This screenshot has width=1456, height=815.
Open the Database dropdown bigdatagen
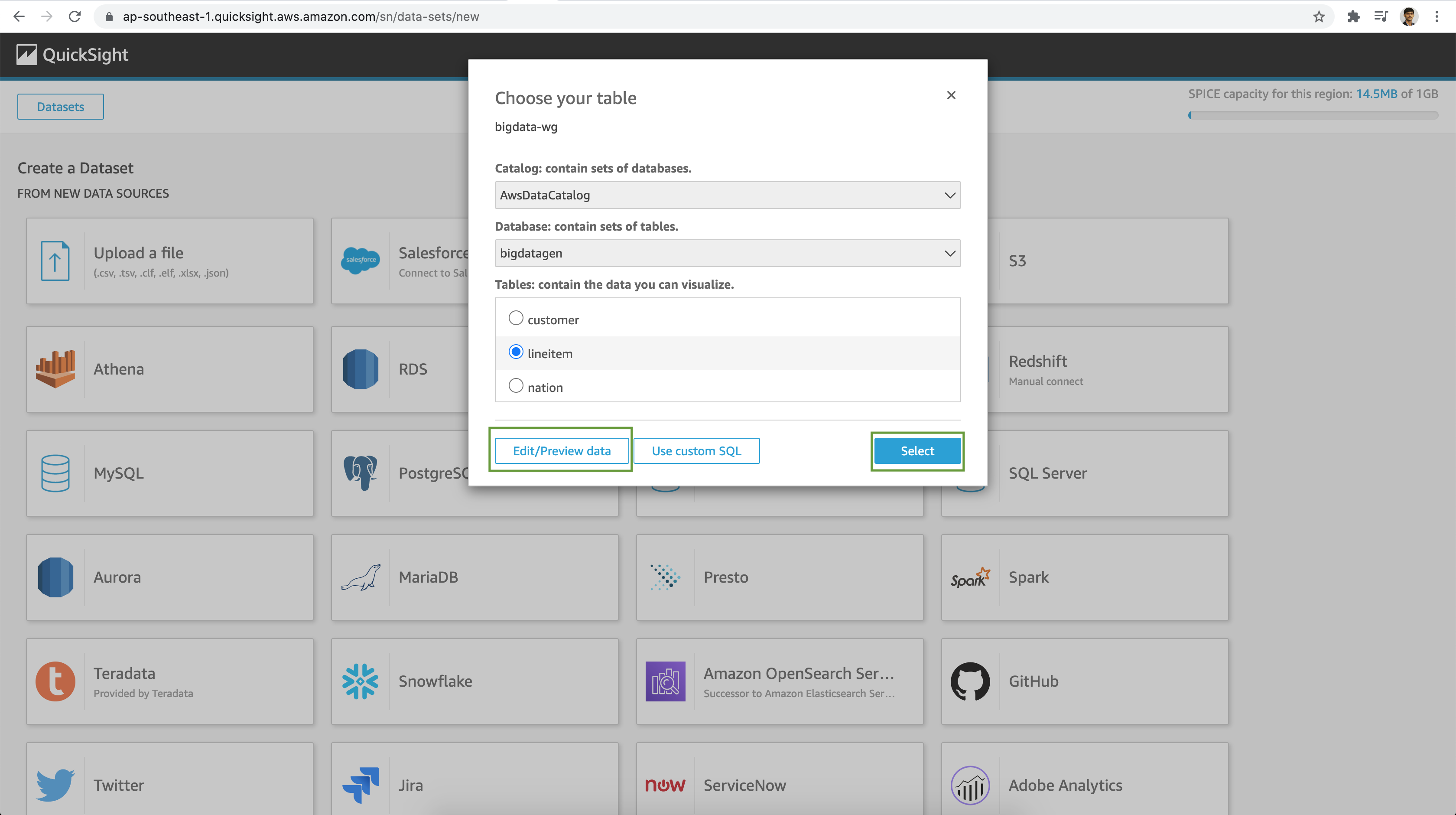tap(728, 253)
